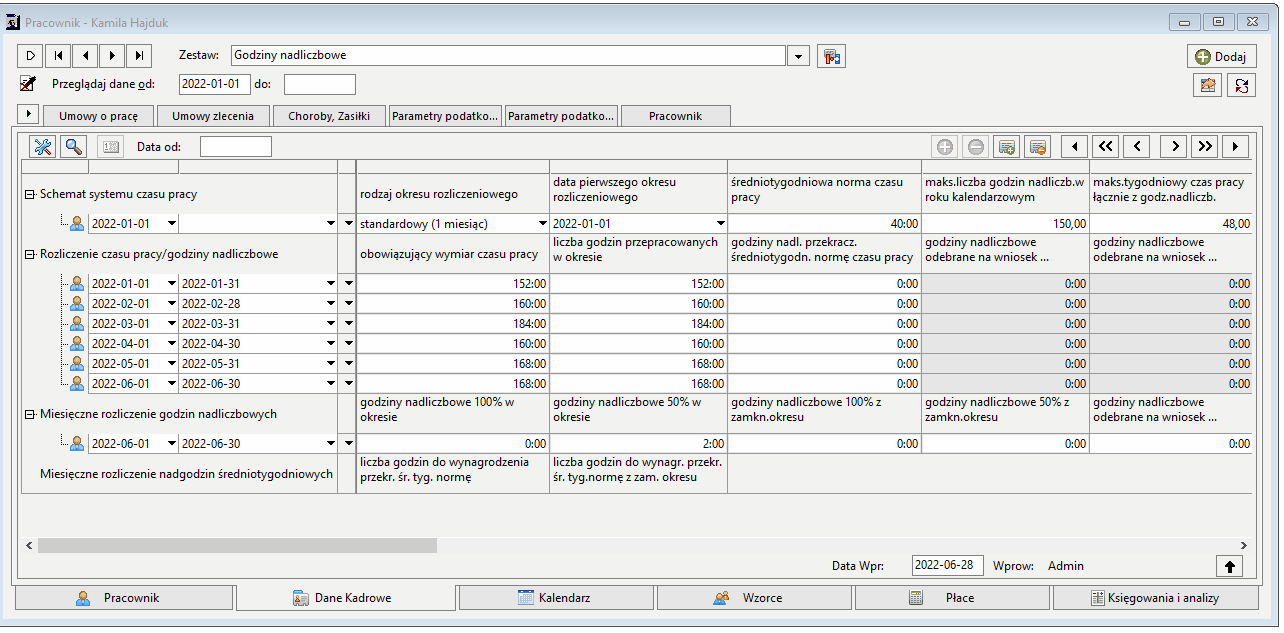Click the pencil edit icon beside Przeglądaj dane
The width and height of the screenshot is (1284, 633).
coord(28,84)
